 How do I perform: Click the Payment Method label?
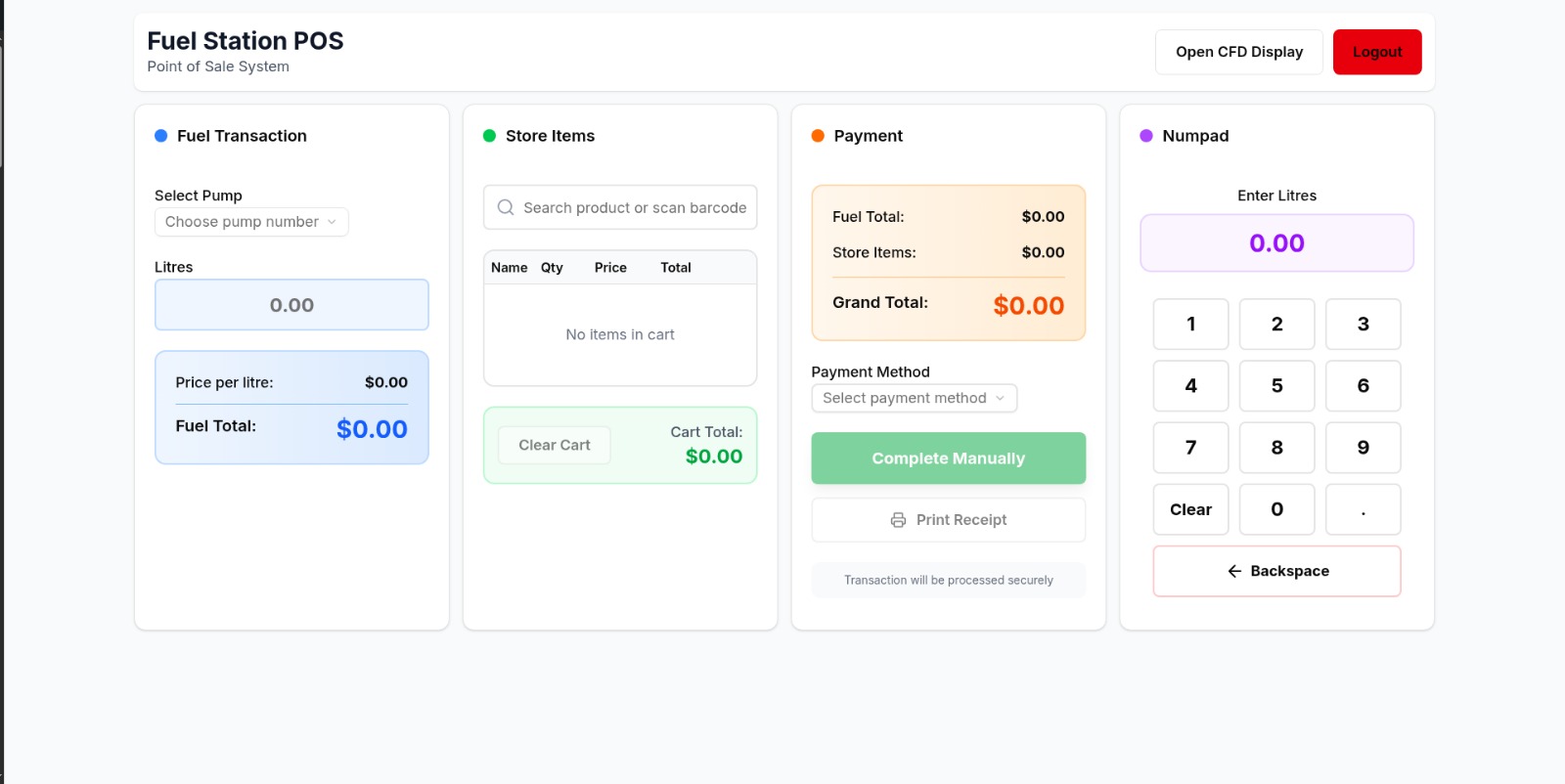coord(871,371)
